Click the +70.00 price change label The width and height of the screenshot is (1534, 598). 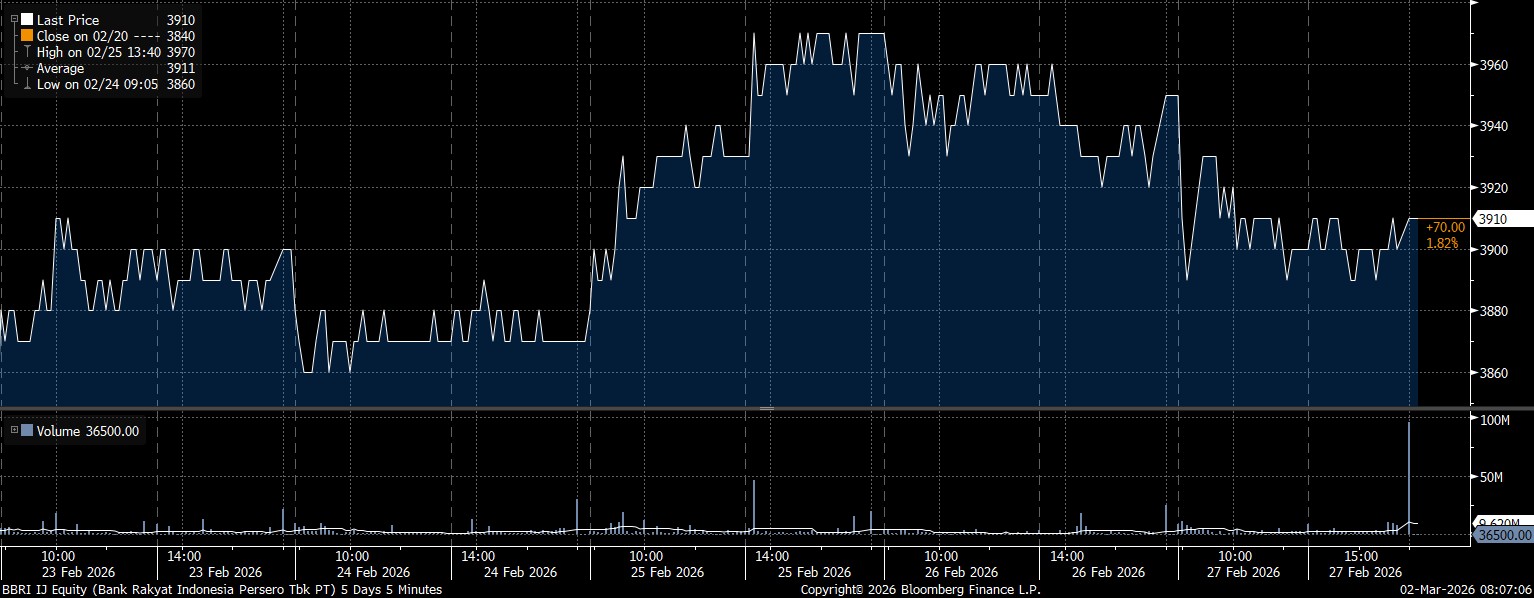pos(1445,228)
